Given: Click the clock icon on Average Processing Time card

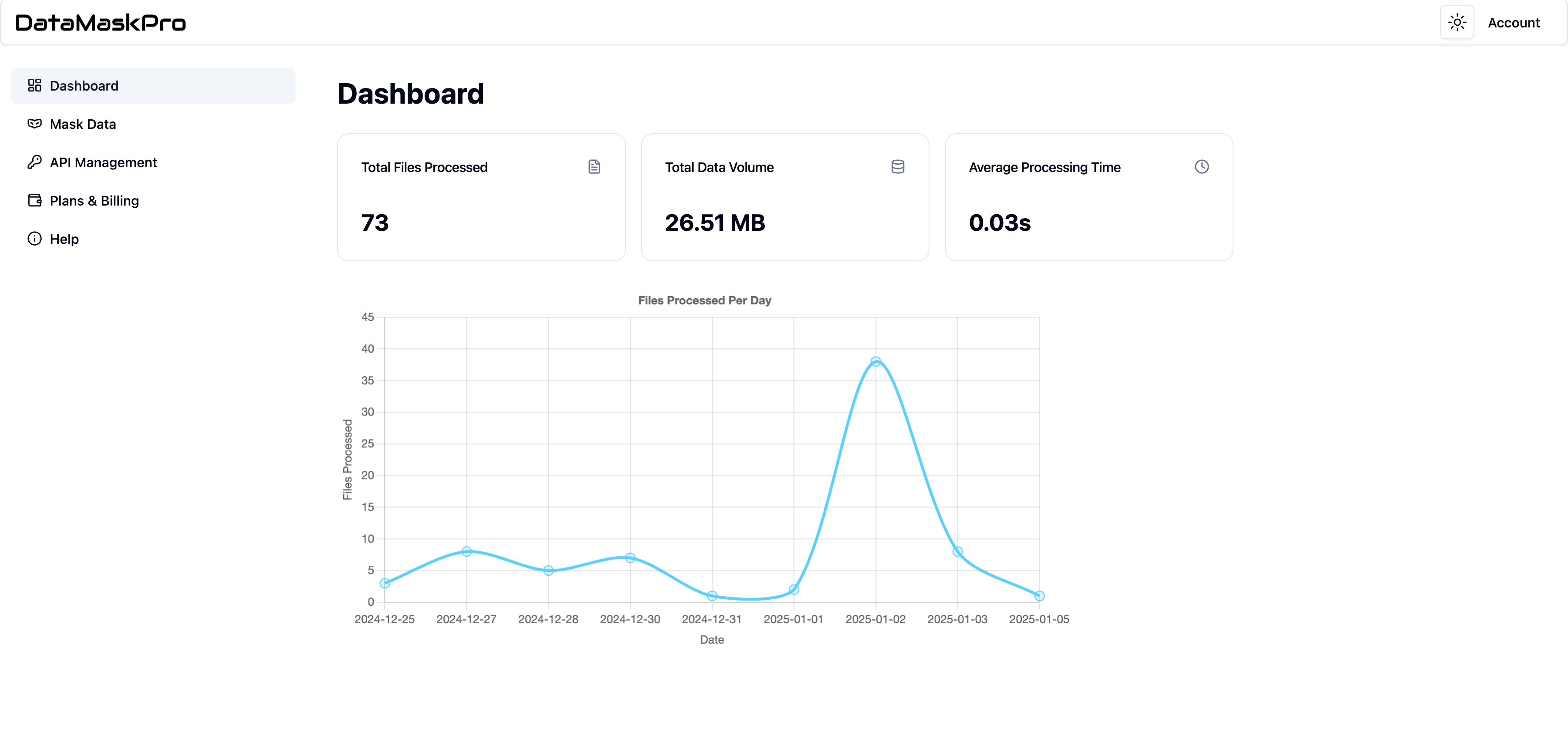Looking at the screenshot, I should [1202, 166].
